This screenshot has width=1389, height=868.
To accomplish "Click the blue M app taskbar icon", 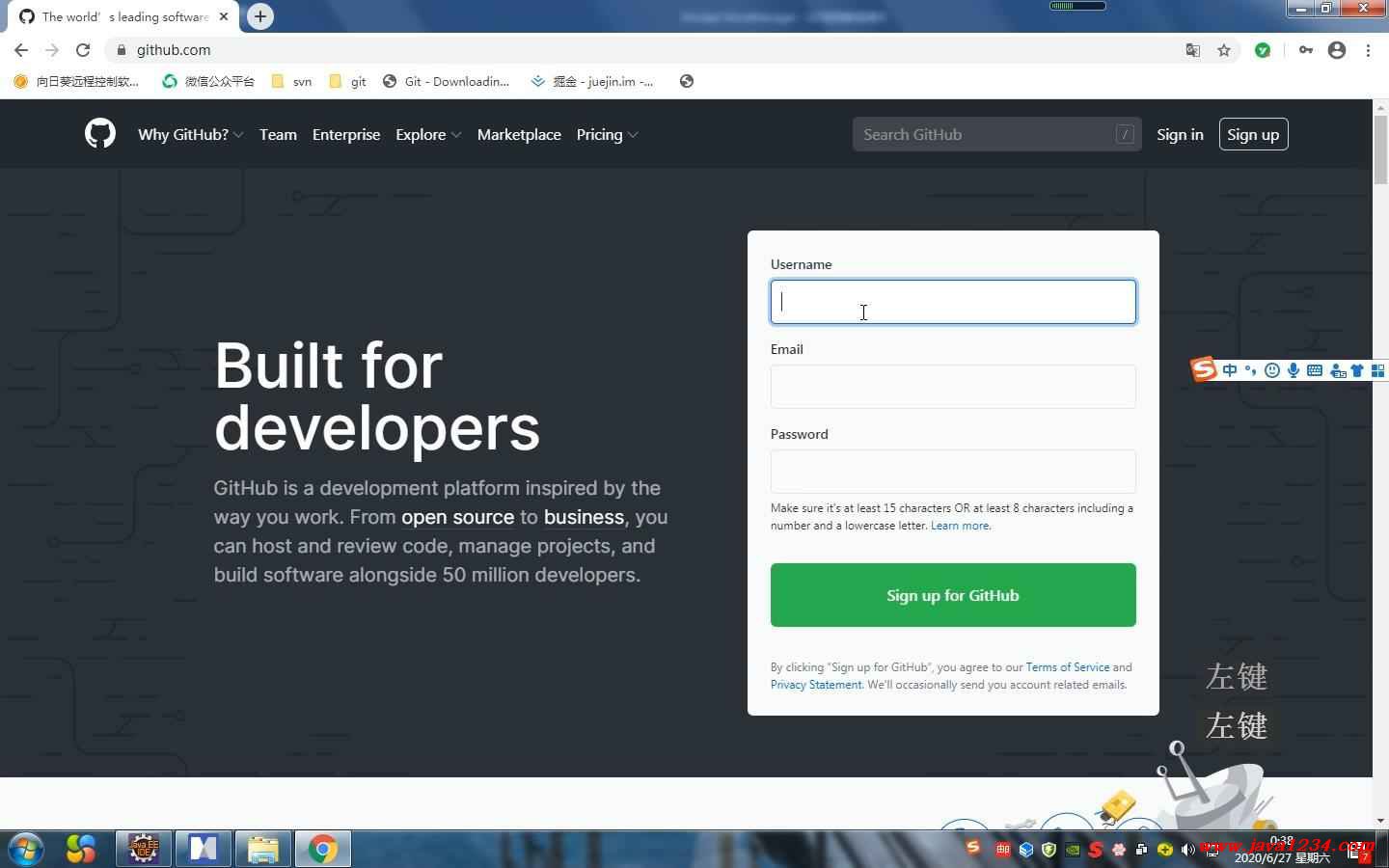I will point(203,849).
